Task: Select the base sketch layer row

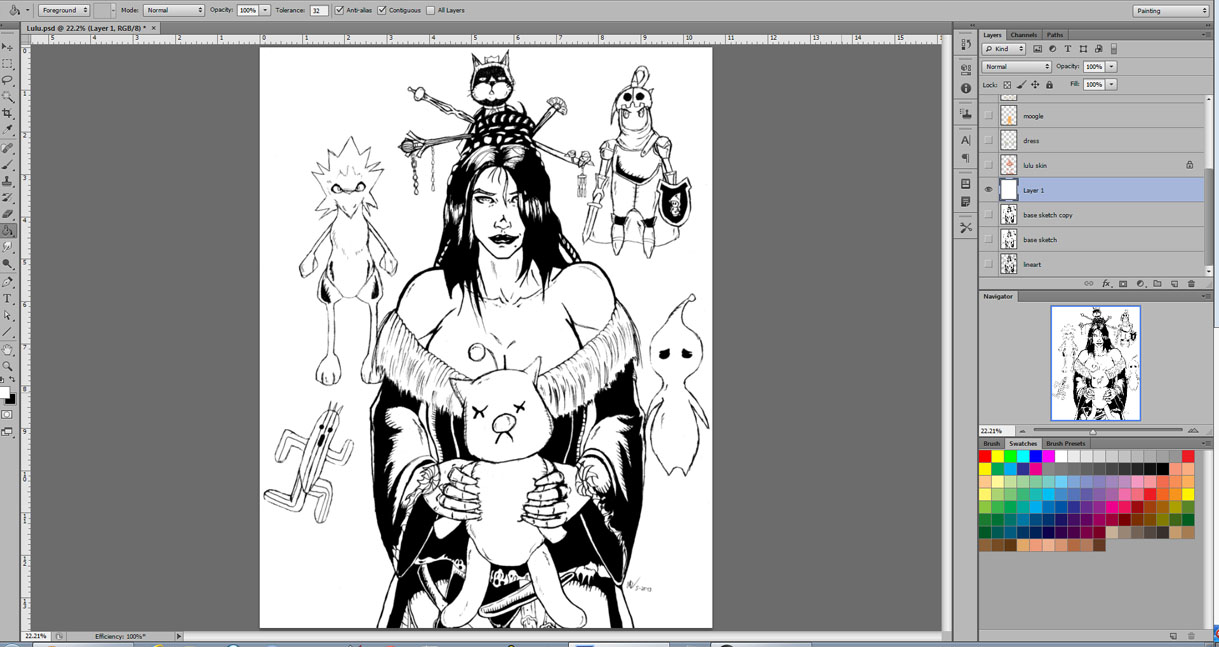Action: [x=1093, y=240]
